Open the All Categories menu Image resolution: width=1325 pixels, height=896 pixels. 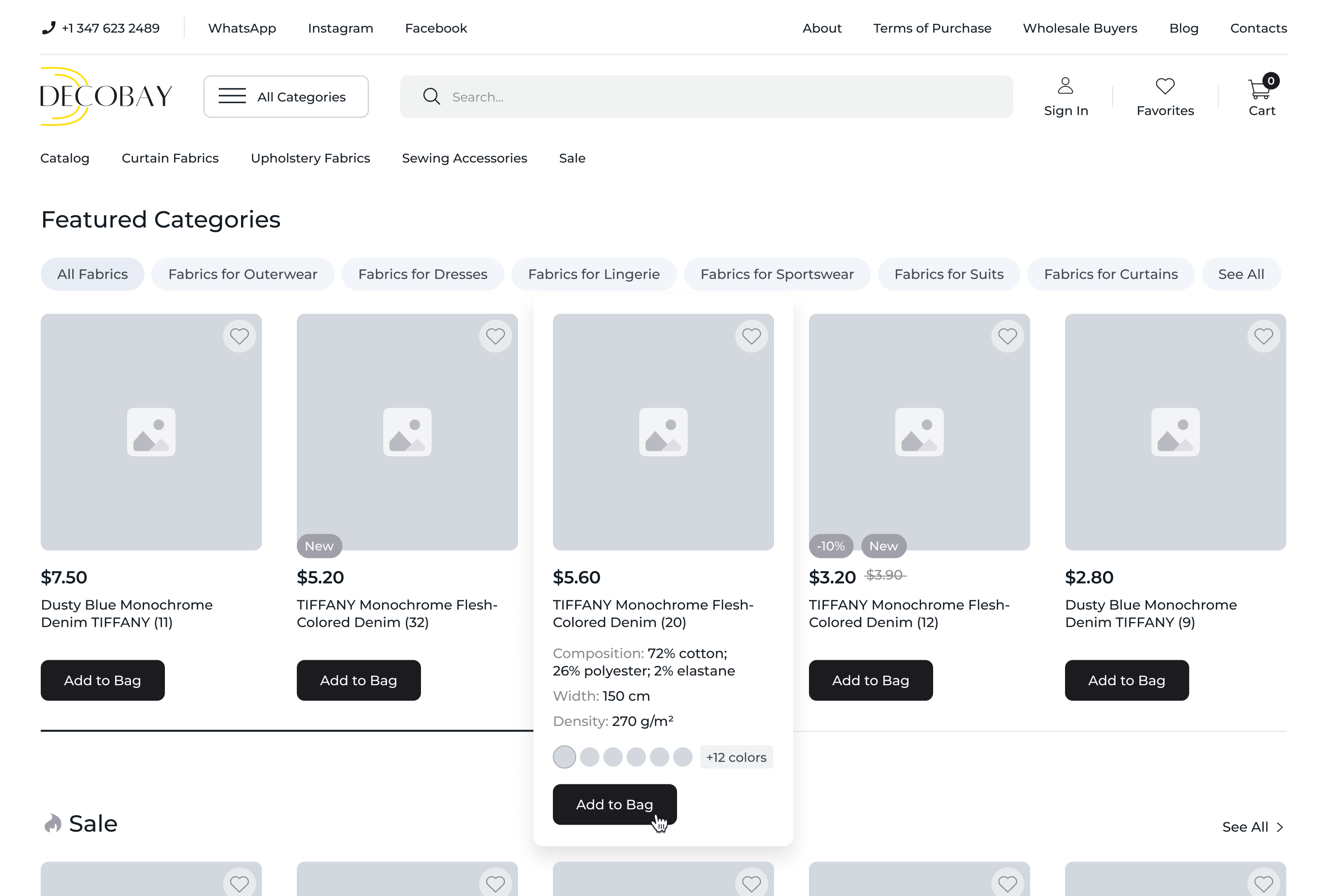coord(286,96)
